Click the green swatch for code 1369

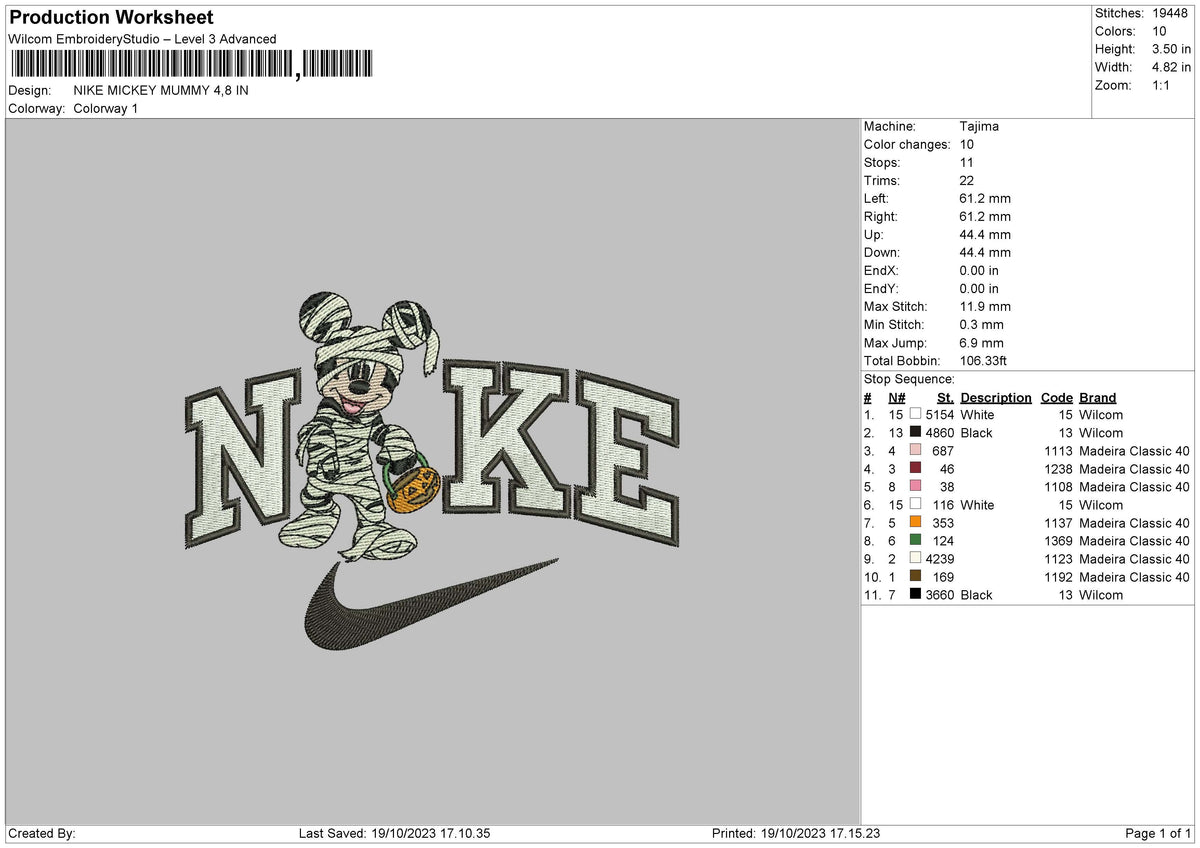pyautogui.click(x=915, y=540)
